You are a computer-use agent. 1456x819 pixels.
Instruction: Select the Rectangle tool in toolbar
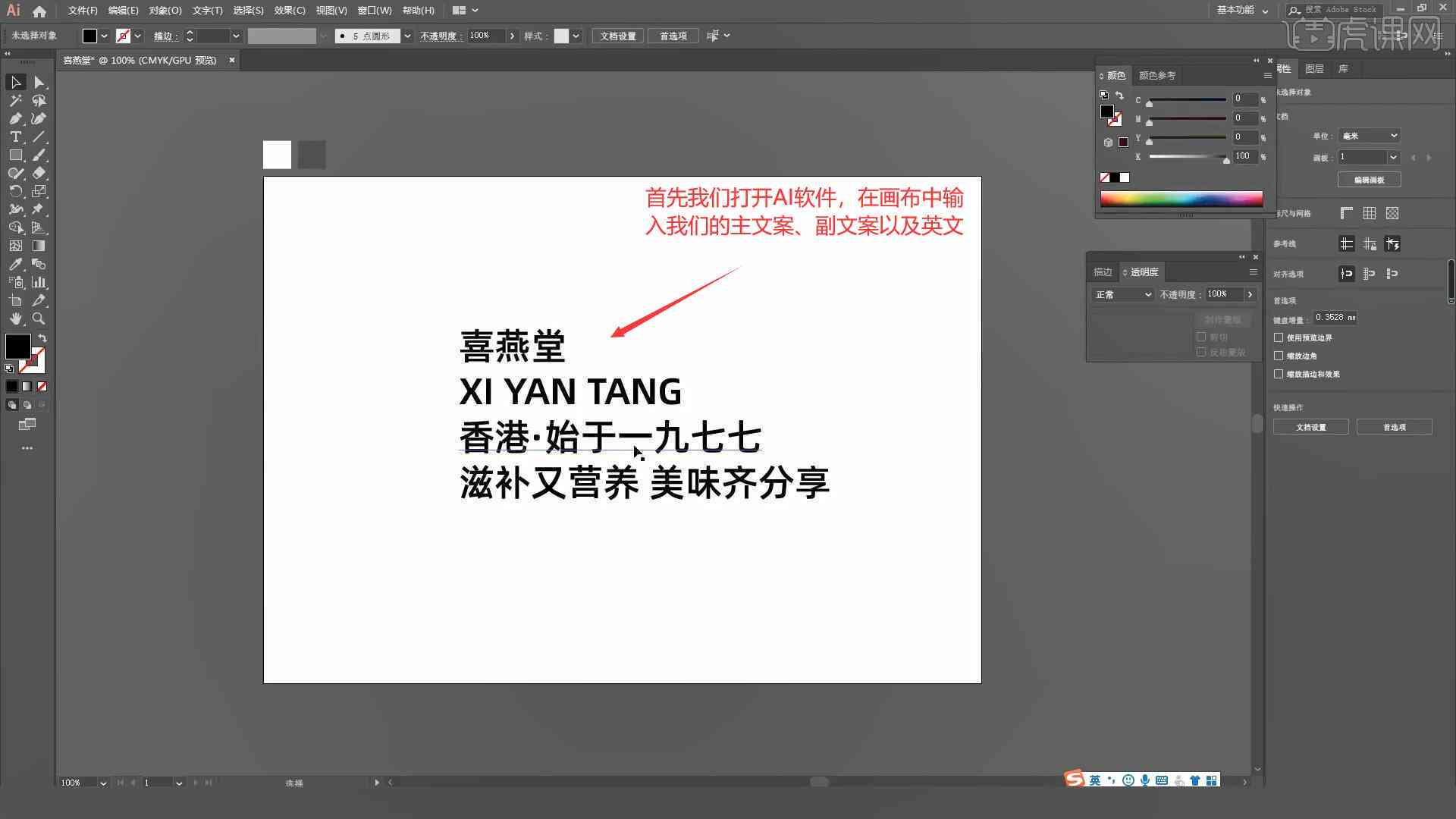click(14, 155)
